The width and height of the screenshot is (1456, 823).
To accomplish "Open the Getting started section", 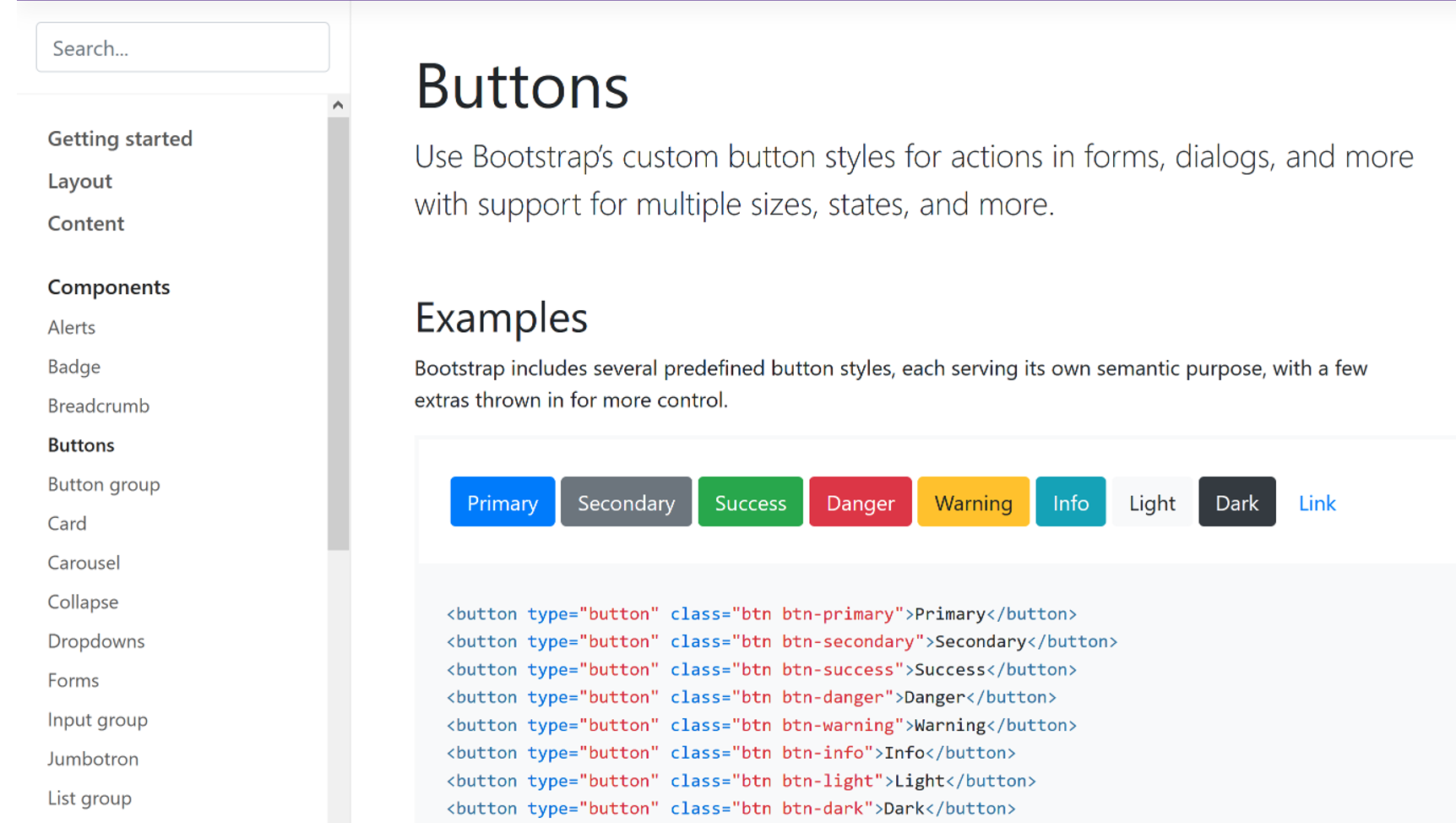I will click(120, 139).
